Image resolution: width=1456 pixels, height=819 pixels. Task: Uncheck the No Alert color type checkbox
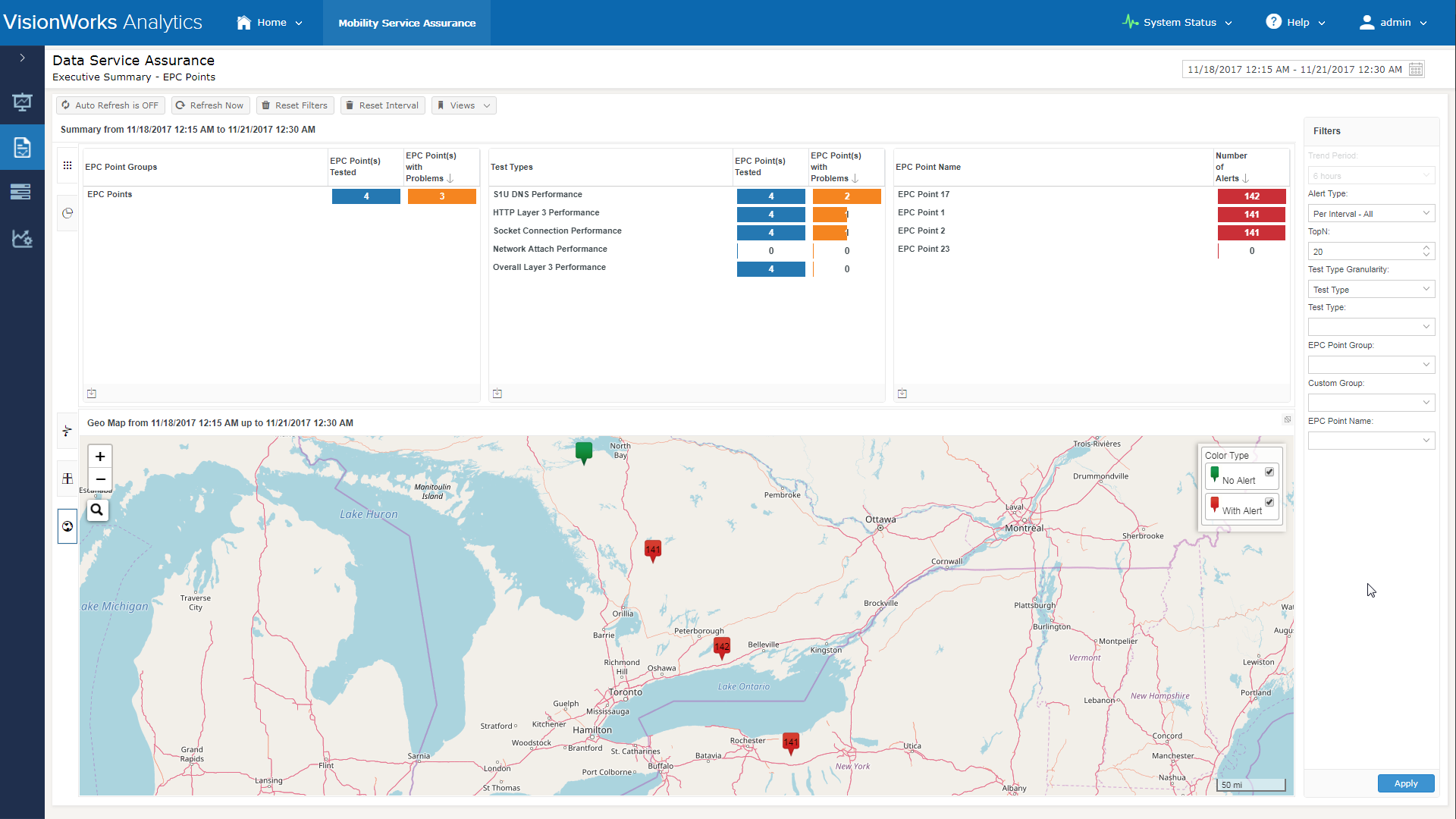[1269, 472]
